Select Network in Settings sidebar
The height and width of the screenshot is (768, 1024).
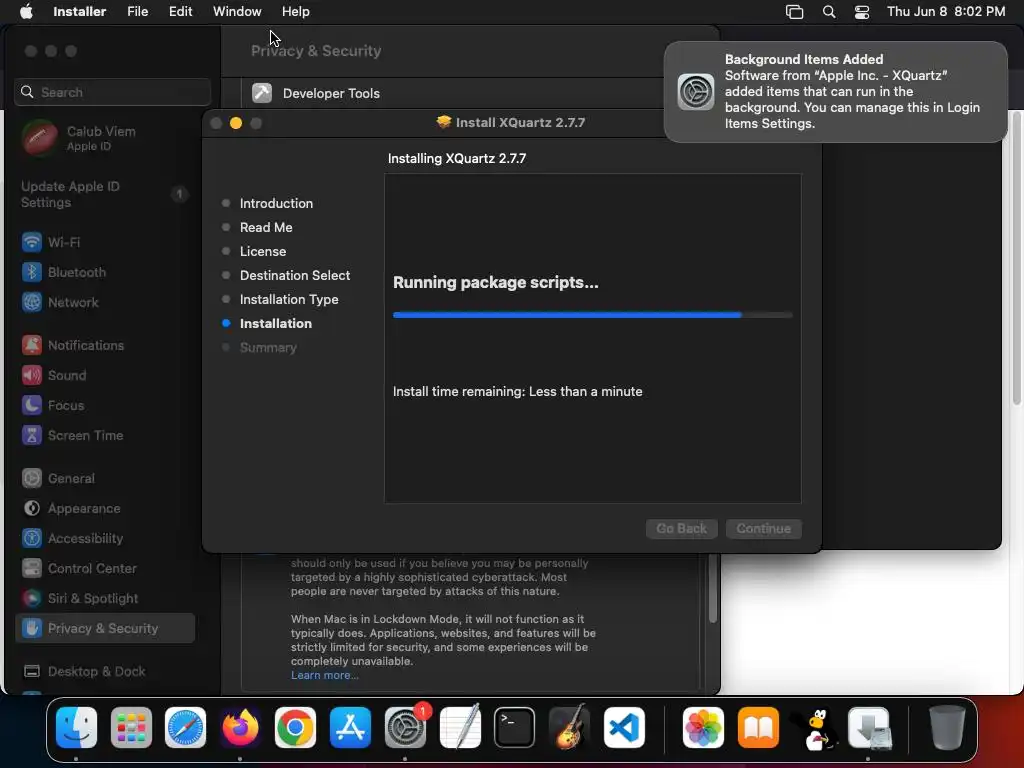pyautogui.click(x=60, y=302)
